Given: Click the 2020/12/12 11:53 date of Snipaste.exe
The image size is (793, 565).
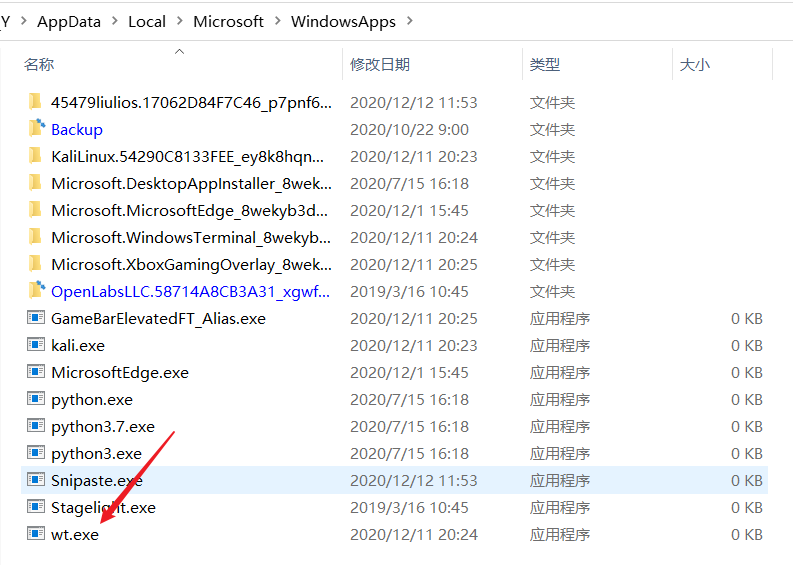Looking at the screenshot, I should point(414,481).
